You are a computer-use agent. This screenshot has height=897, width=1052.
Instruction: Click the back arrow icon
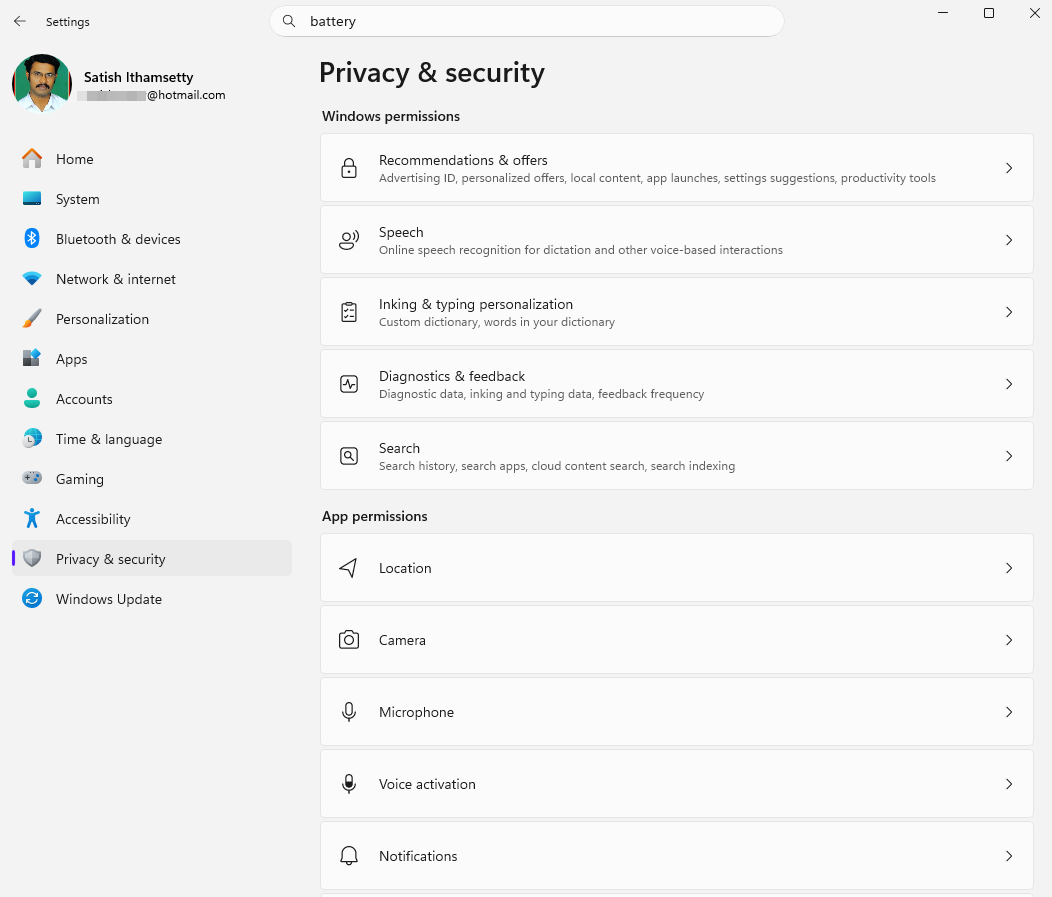20,21
